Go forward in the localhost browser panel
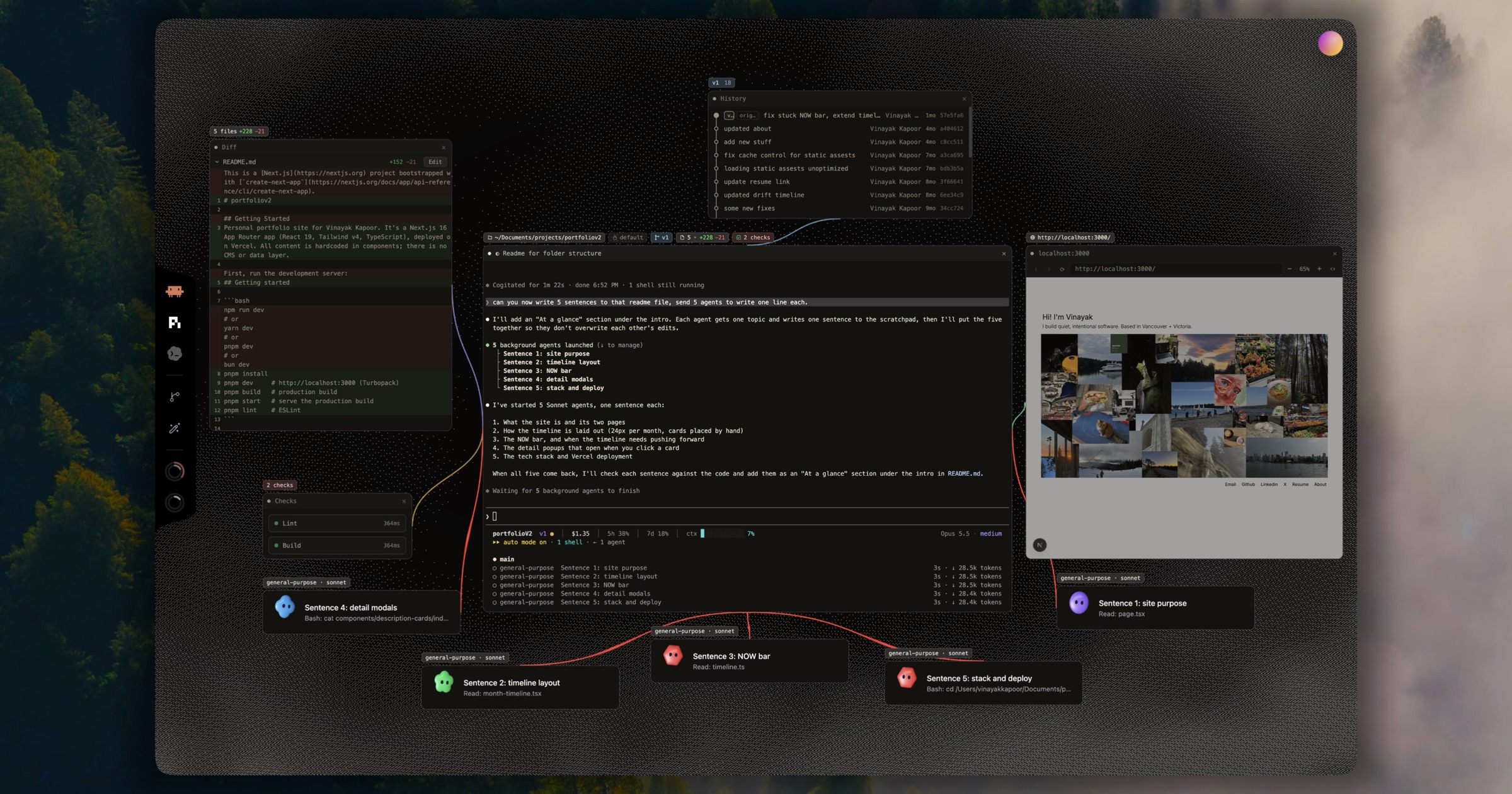1512x794 pixels. pos(1049,269)
